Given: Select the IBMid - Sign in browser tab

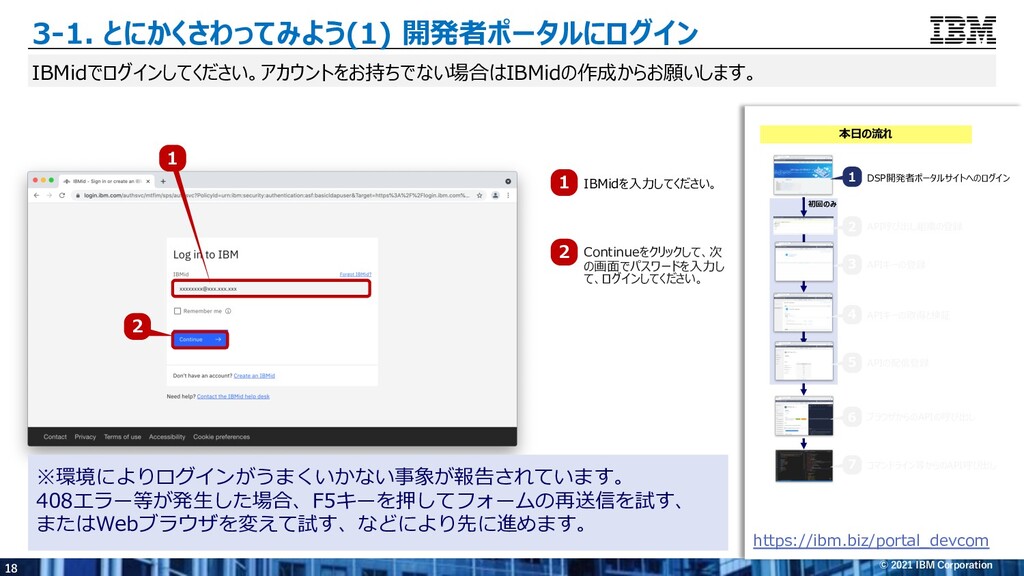Looking at the screenshot, I should [106, 181].
